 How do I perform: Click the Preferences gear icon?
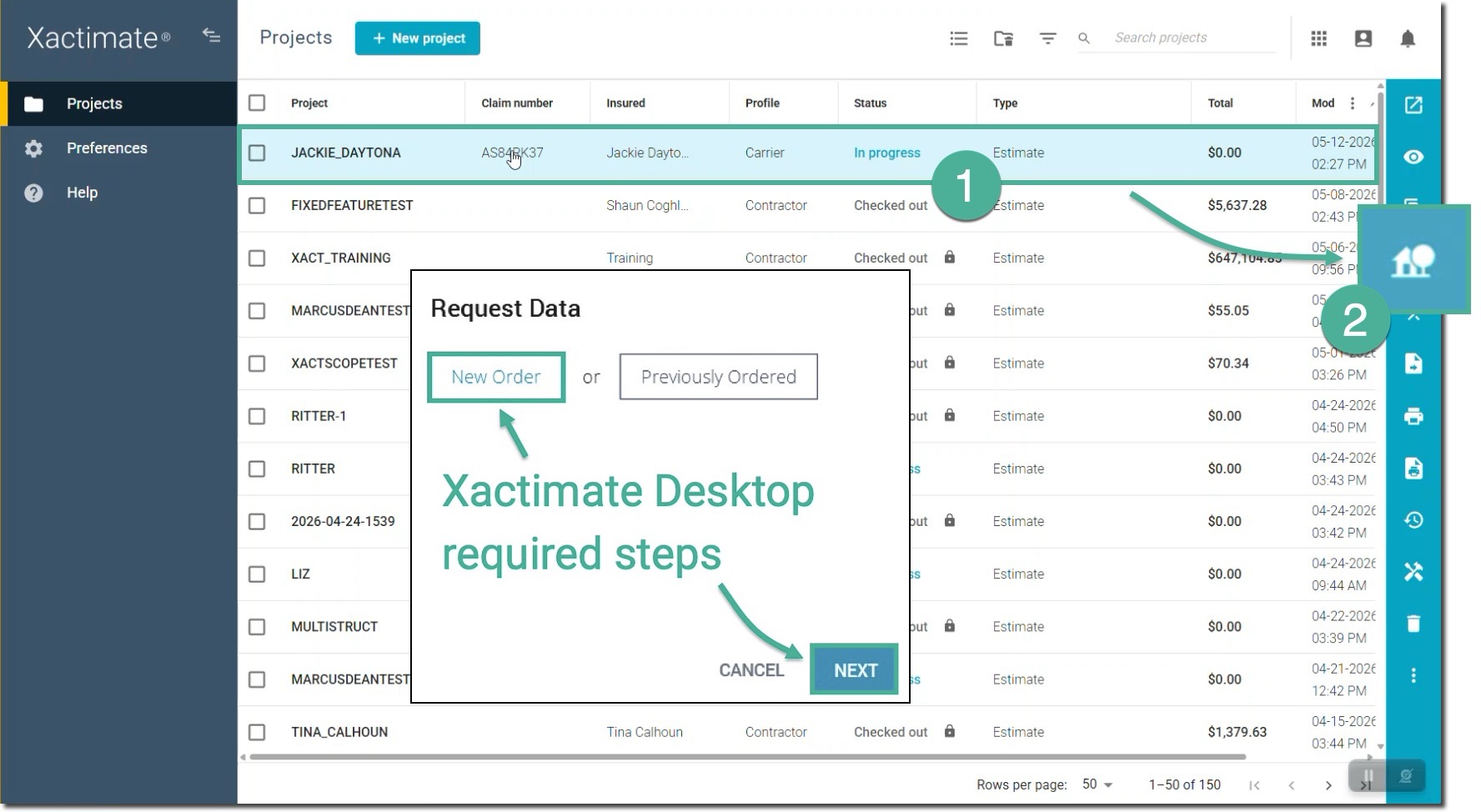tap(33, 148)
